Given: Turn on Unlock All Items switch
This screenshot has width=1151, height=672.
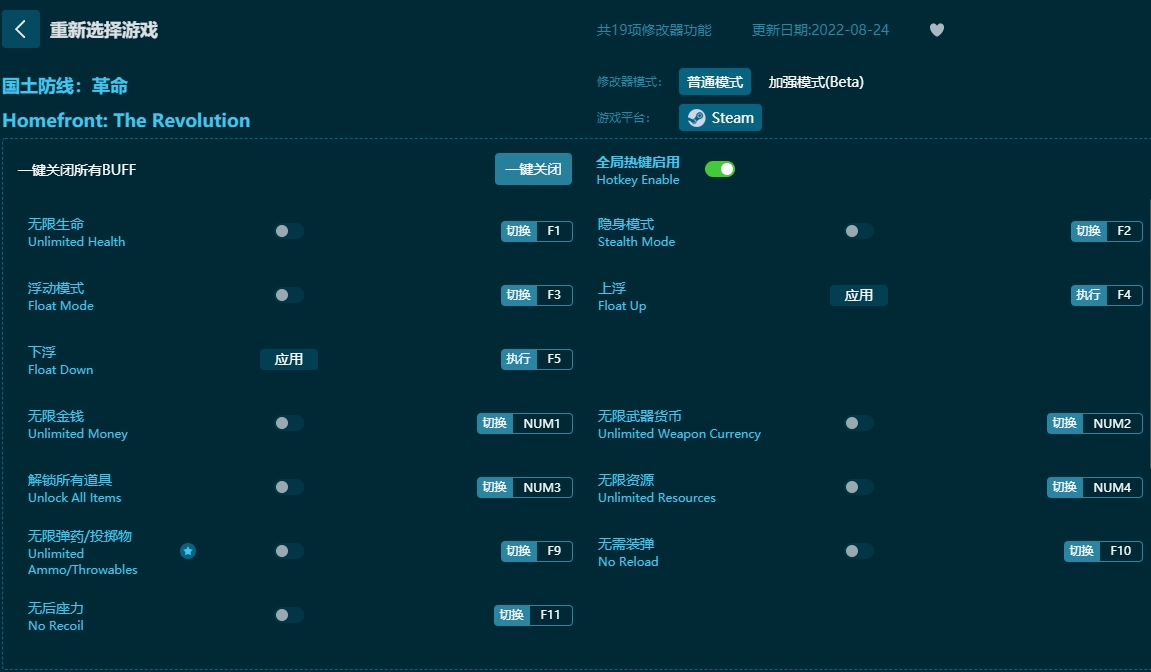Looking at the screenshot, I should (x=289, y=487).
